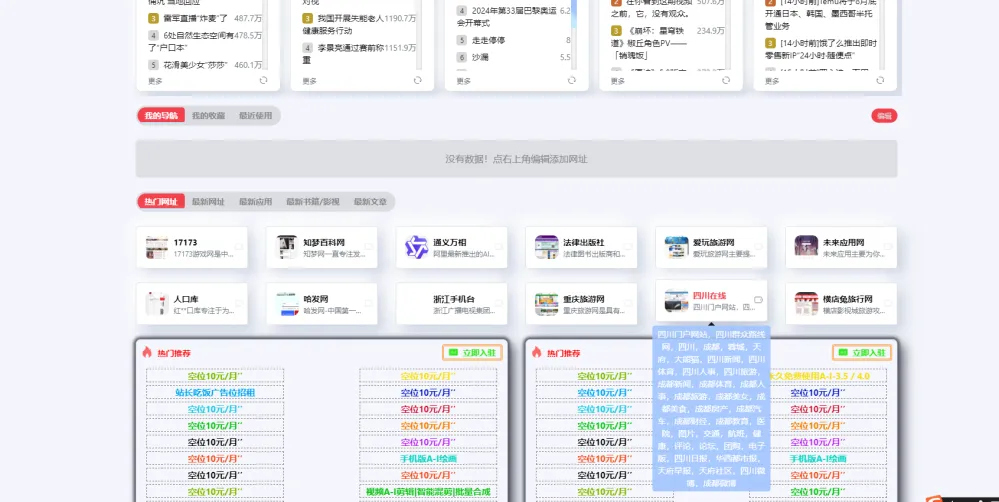
Task: Open the 站长吃饭广告位招租 ad link
Action: point(215,393)
